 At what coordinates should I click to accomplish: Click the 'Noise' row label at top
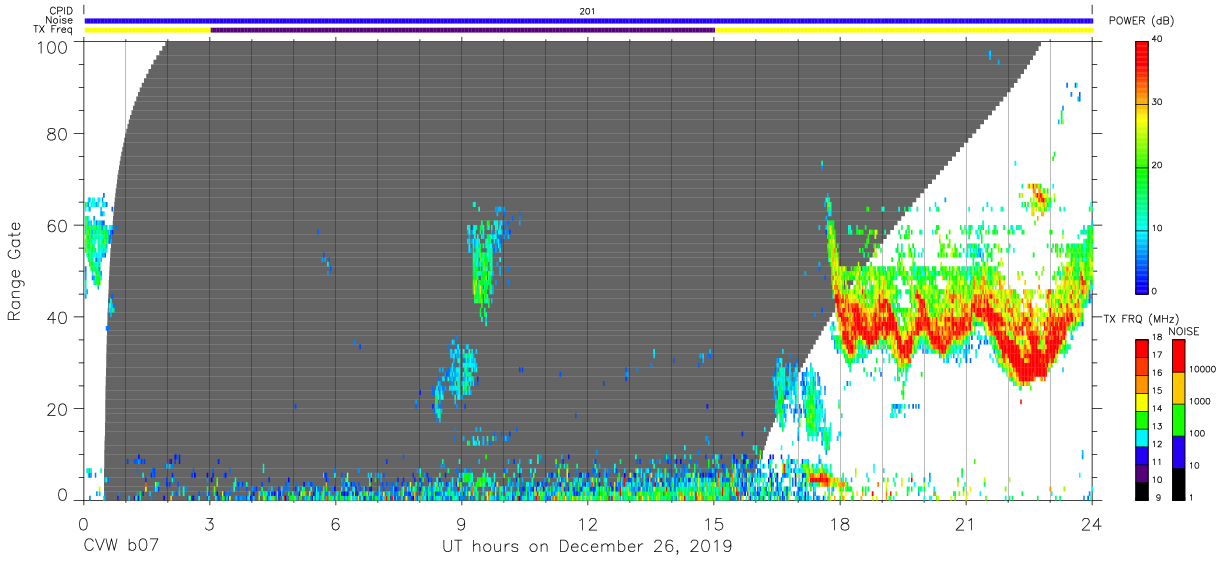[59, 20]
